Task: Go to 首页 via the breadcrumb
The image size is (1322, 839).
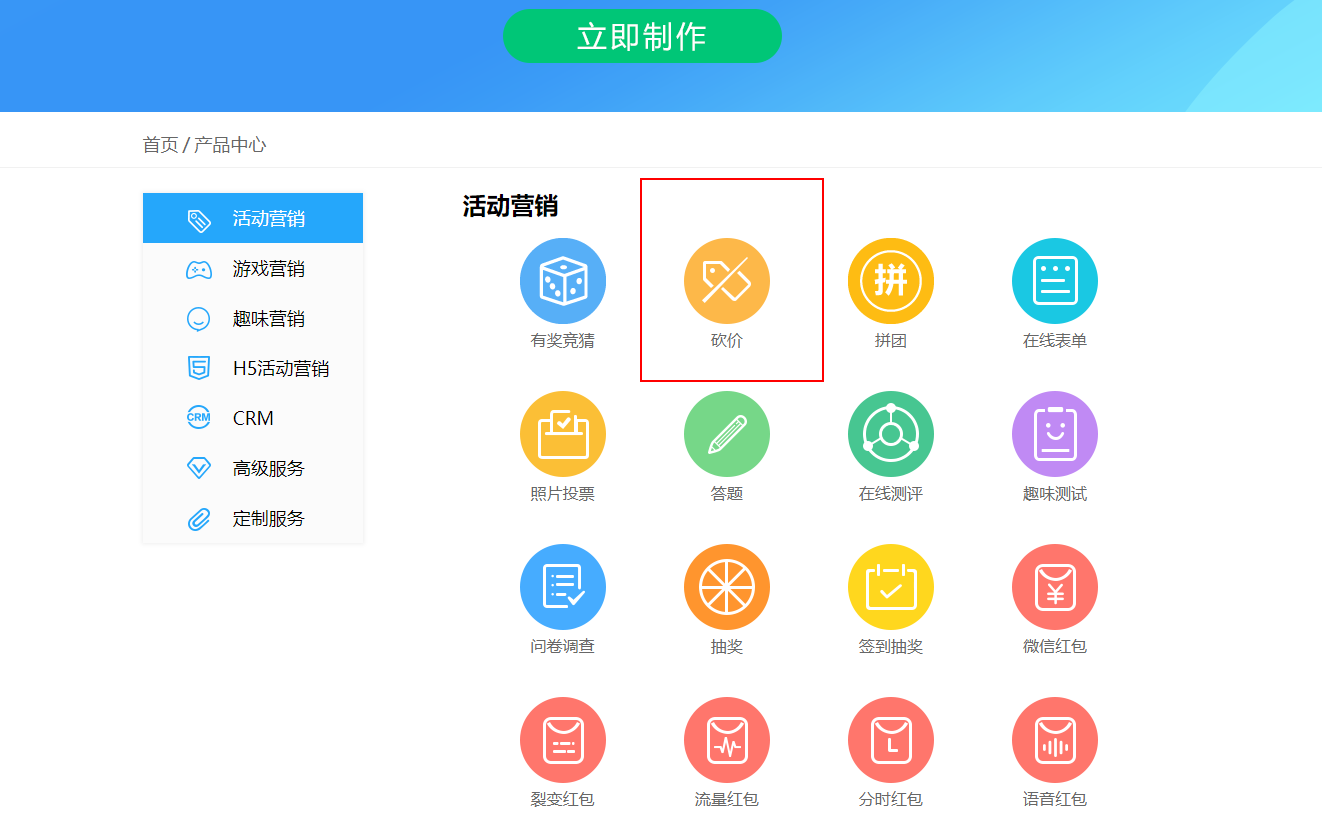Action: [160, 145]
